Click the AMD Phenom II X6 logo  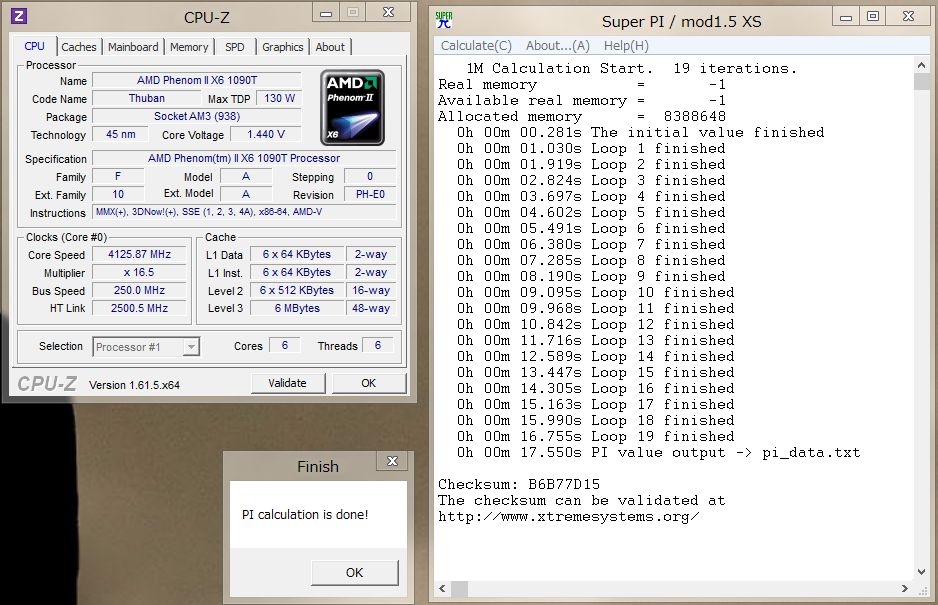[352, 108]
